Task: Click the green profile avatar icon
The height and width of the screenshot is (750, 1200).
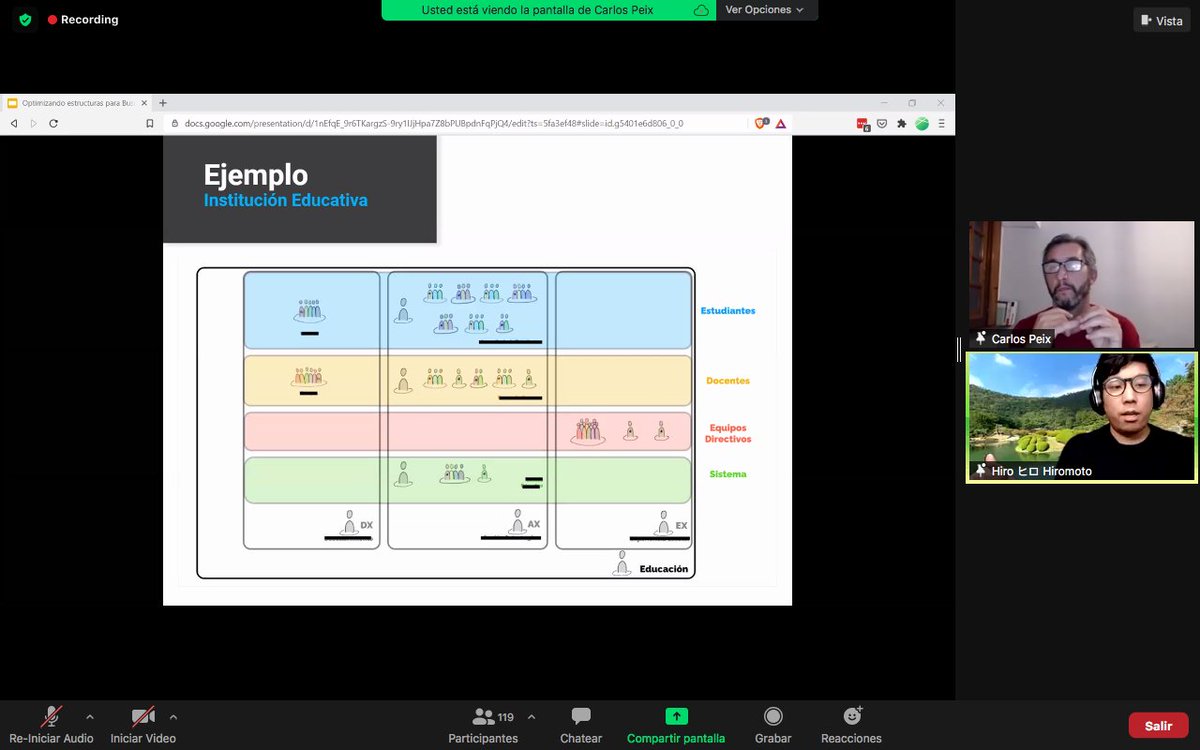Action: (x=921, y=123)
